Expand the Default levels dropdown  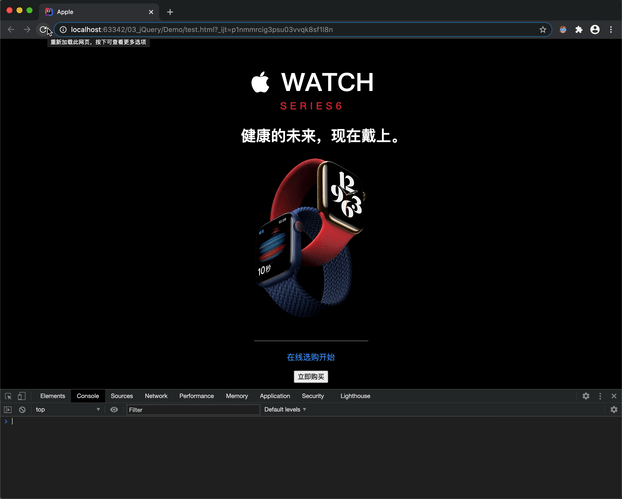coord(285,410)
